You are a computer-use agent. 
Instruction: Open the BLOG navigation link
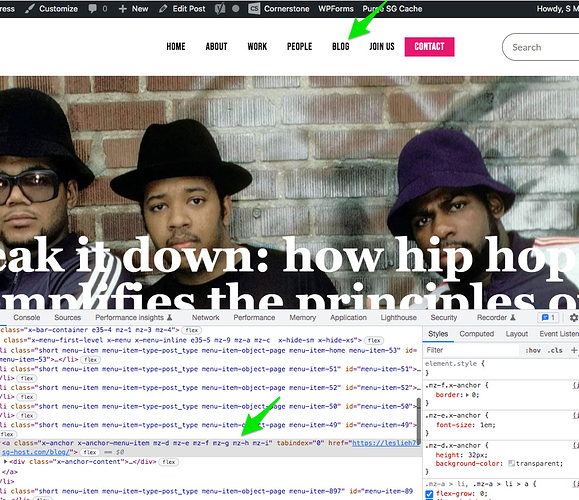coord(340,47)
